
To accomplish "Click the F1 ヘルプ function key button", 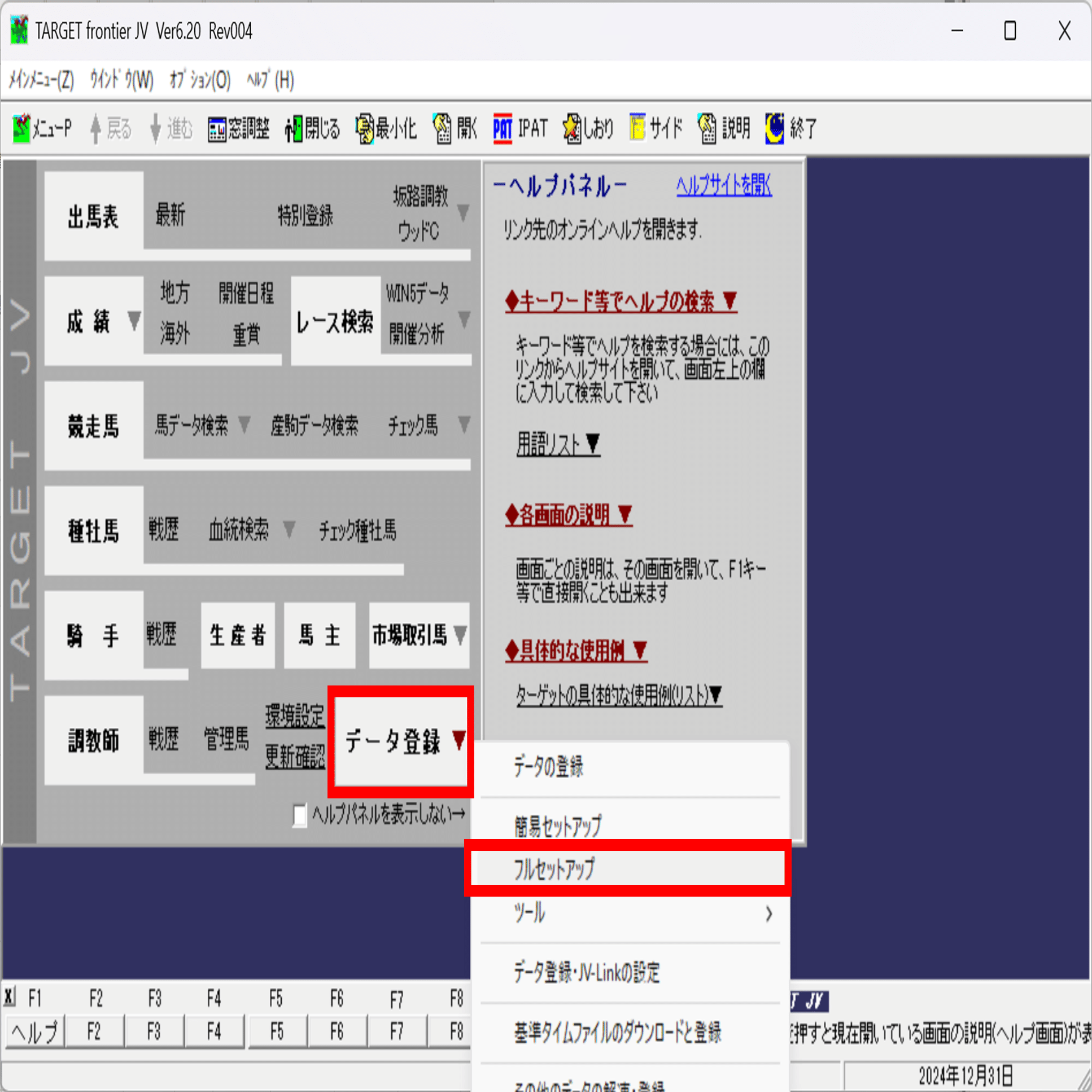I will click(x=35, y=1033).
